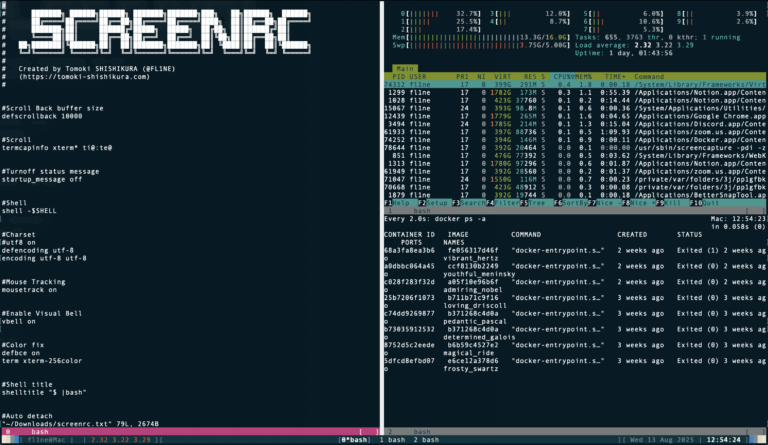Click F1 Help in htop footer
Viewport: 768px width, 445px height.
click(400, 201)
